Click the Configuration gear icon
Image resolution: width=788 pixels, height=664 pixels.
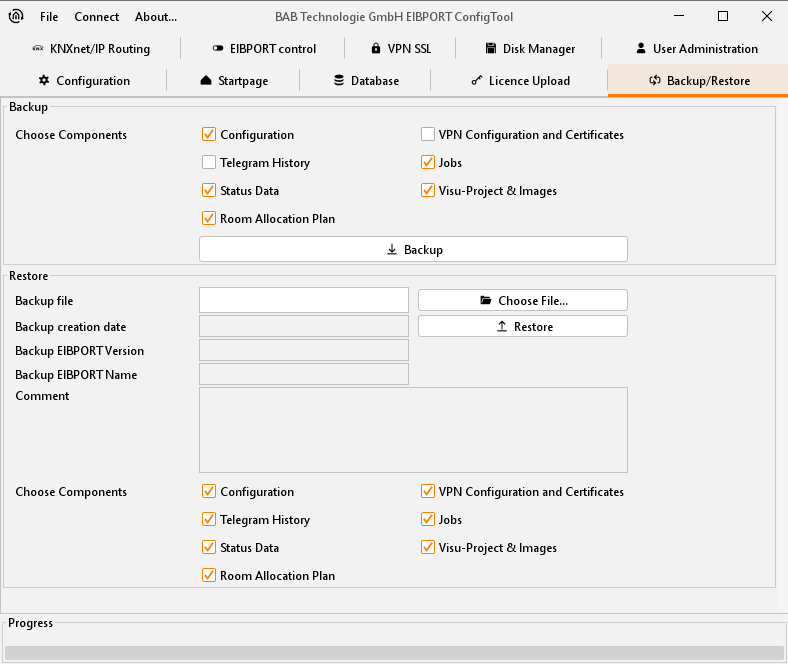[x=44, y=81]
